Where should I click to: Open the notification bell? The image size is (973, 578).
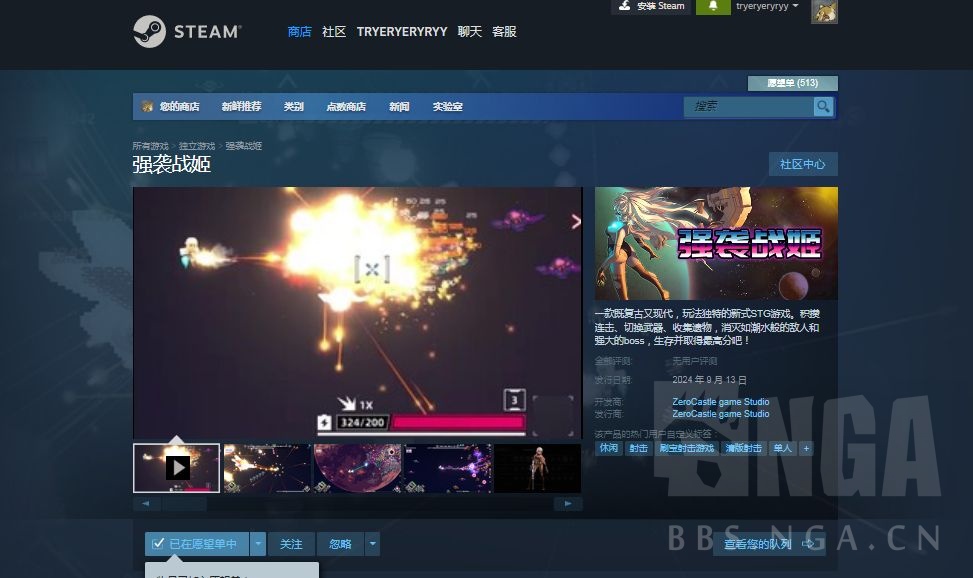713,6
